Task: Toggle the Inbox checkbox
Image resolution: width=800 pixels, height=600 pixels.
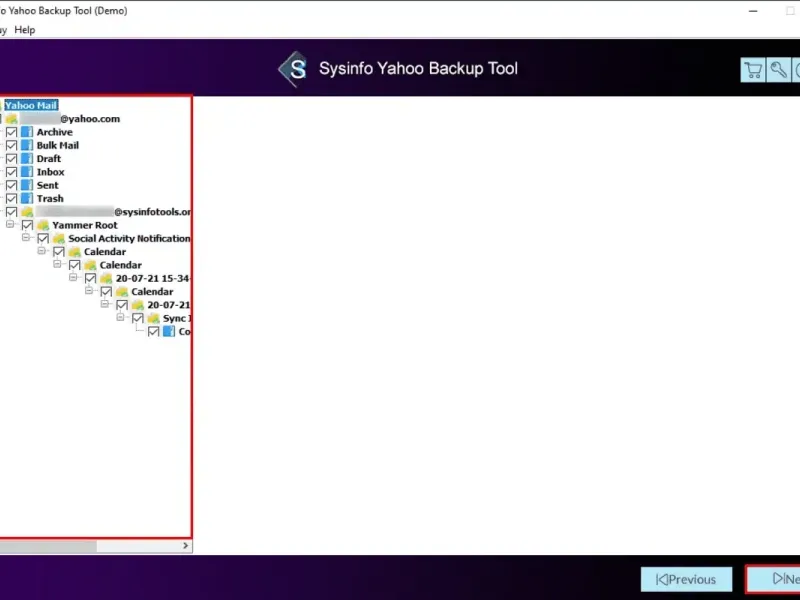Action: (x=11, y=172)
